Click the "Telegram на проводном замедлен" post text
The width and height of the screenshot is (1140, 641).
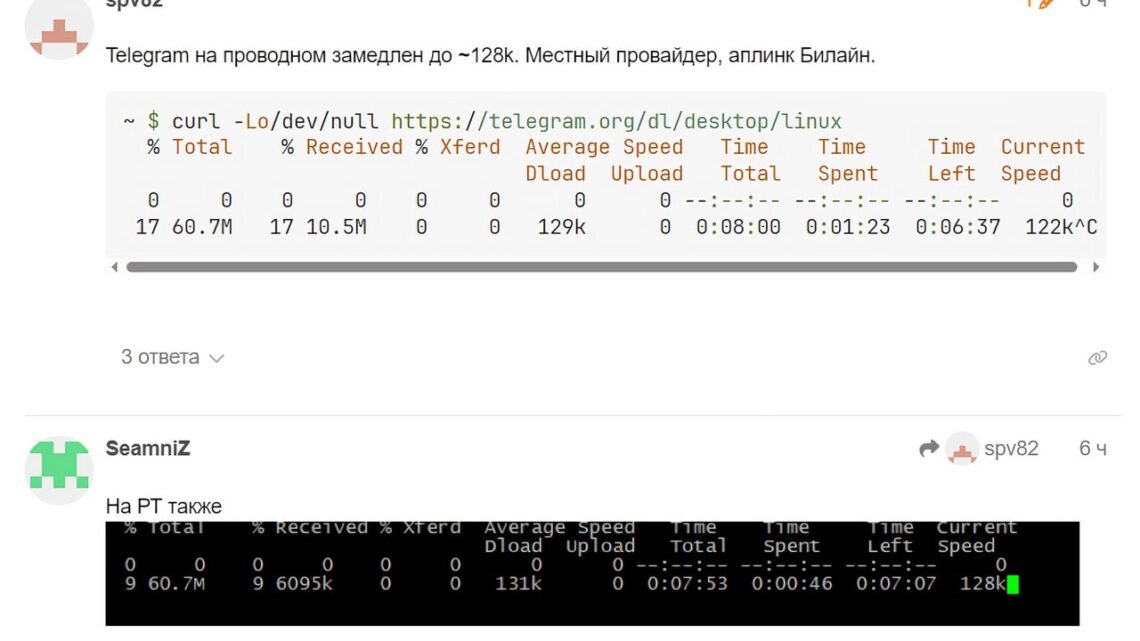coord(490,56)
